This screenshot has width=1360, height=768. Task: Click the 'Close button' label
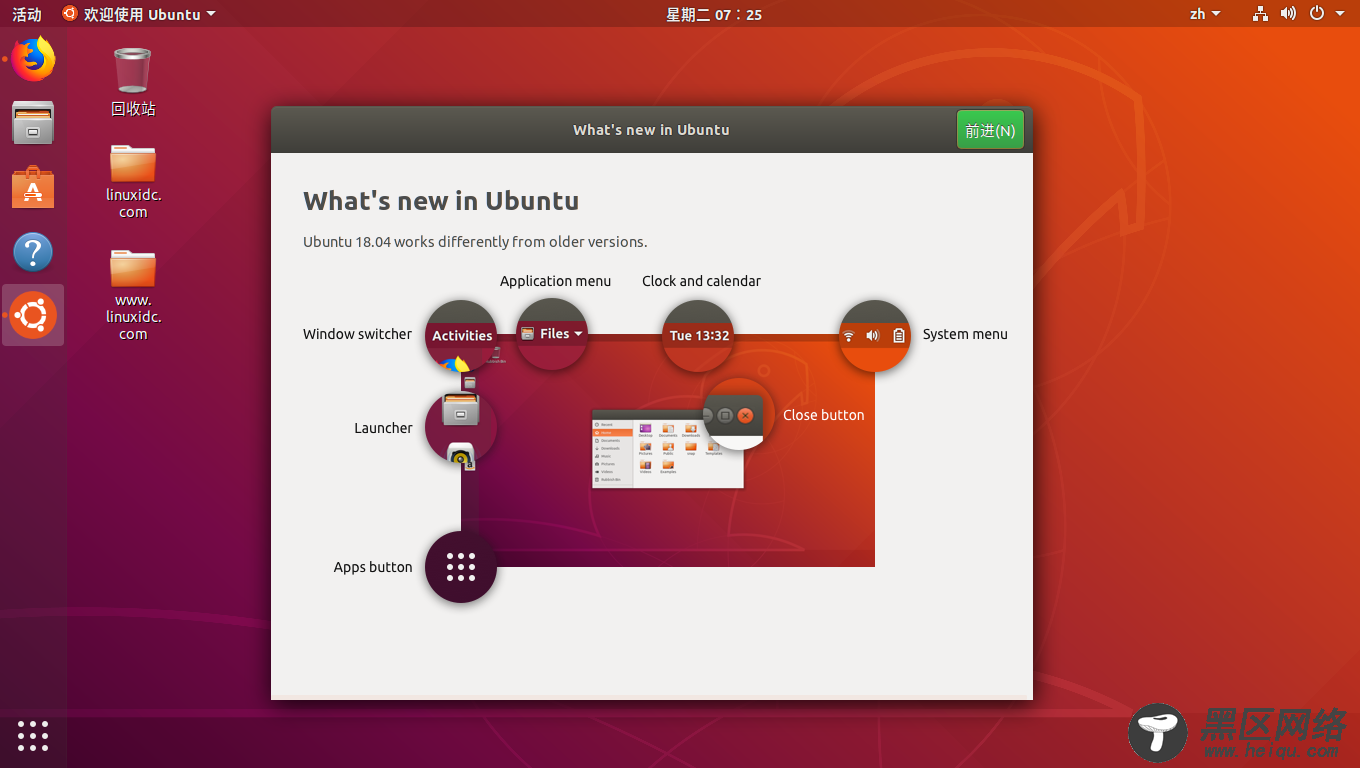[823, 415]
